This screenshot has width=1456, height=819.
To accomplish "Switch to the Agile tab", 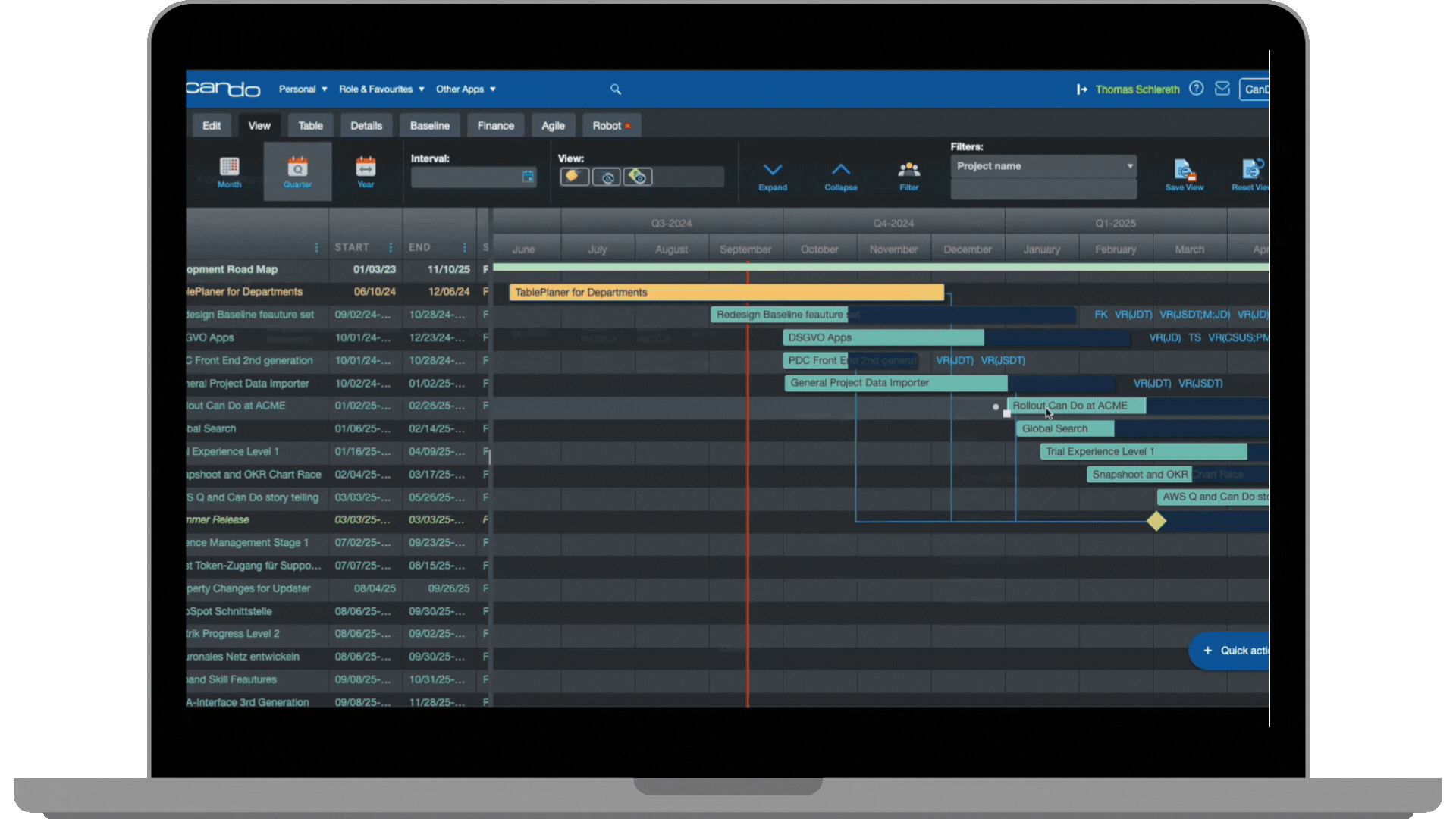I will (553, 126).
